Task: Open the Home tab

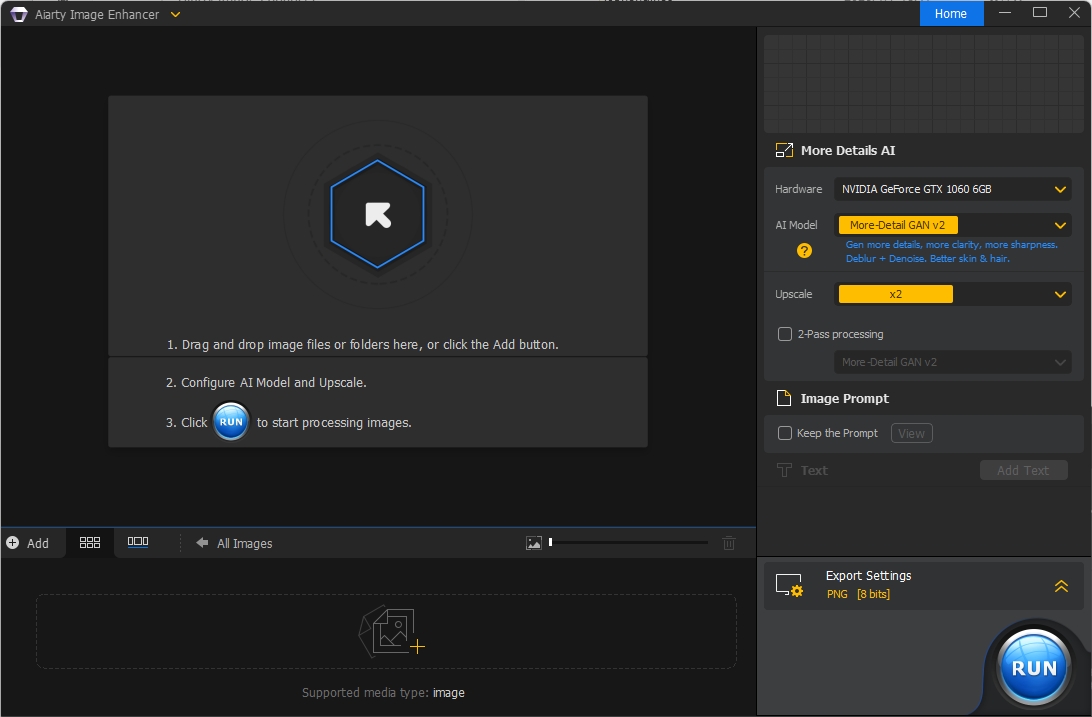Action: coord(951,14)
